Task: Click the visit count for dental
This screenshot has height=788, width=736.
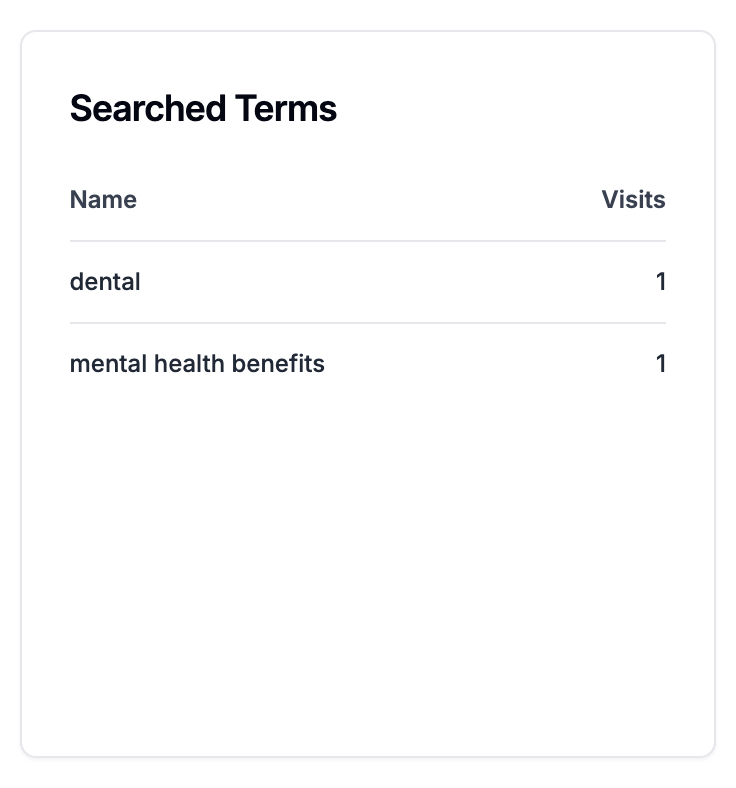Action: click(661, 281)
